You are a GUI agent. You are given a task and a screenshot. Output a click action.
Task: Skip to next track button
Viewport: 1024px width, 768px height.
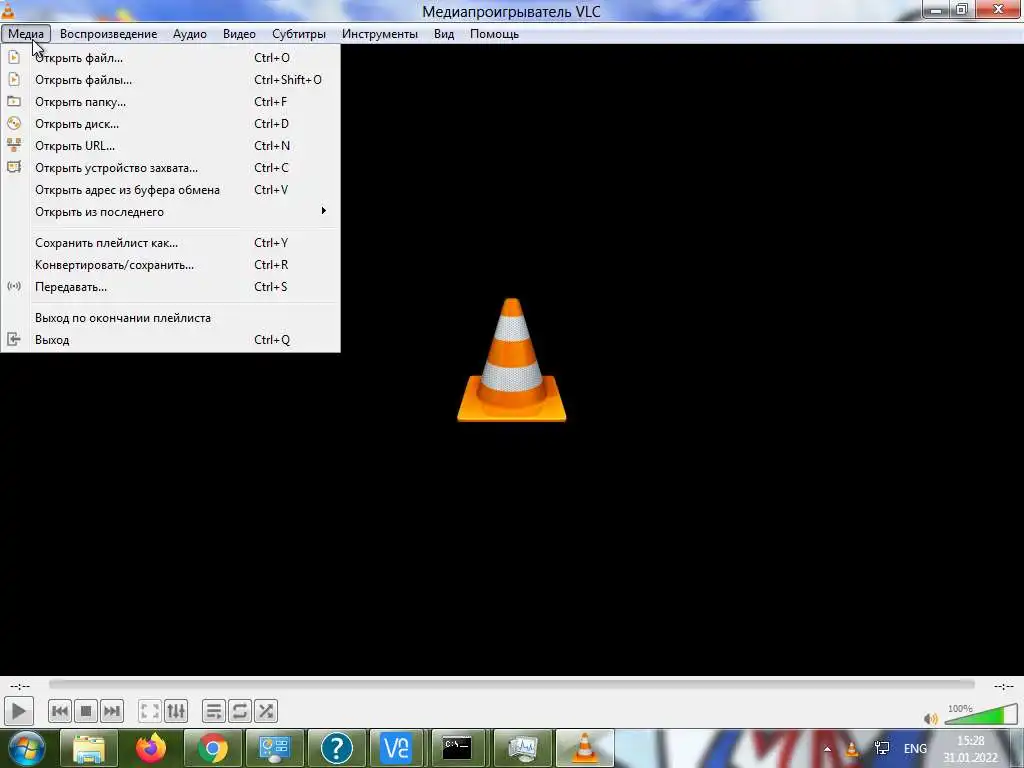[112, 711]
